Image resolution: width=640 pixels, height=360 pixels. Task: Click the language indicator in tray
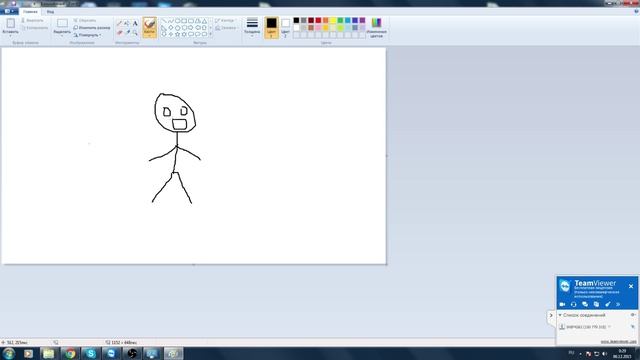tap(571, 353)
